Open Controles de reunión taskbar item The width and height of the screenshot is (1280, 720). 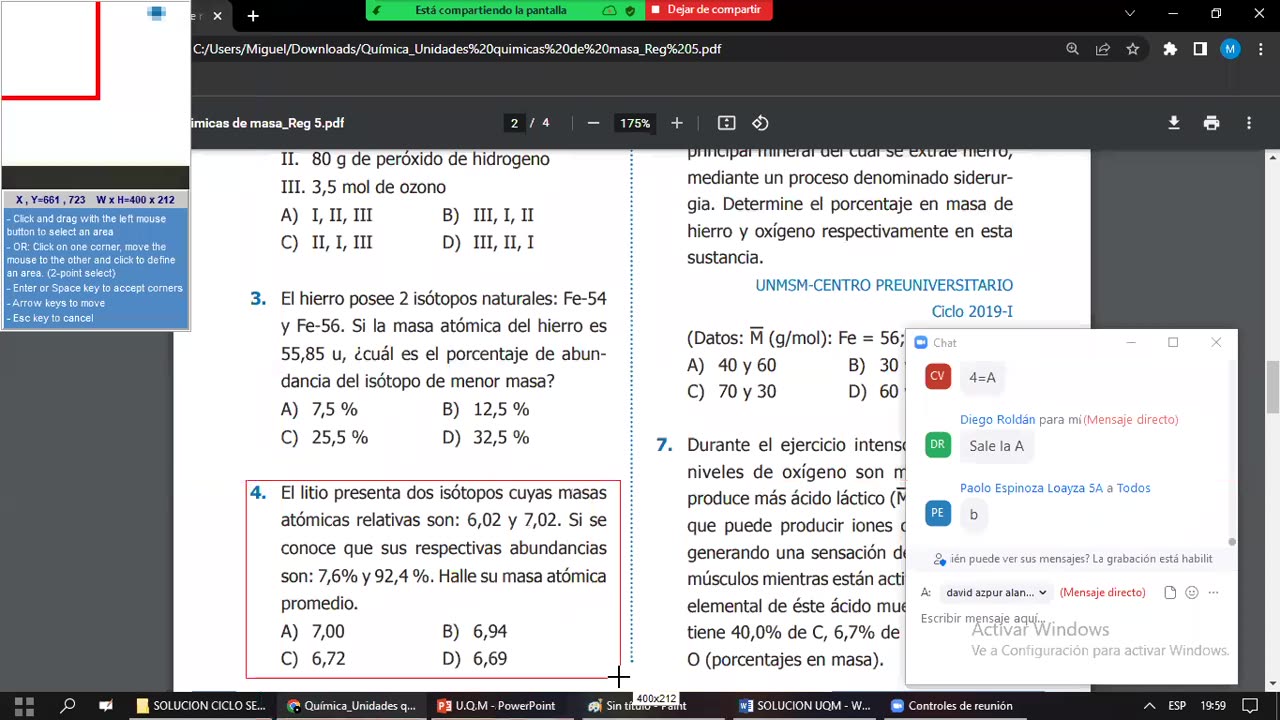(x=951, y=705)
